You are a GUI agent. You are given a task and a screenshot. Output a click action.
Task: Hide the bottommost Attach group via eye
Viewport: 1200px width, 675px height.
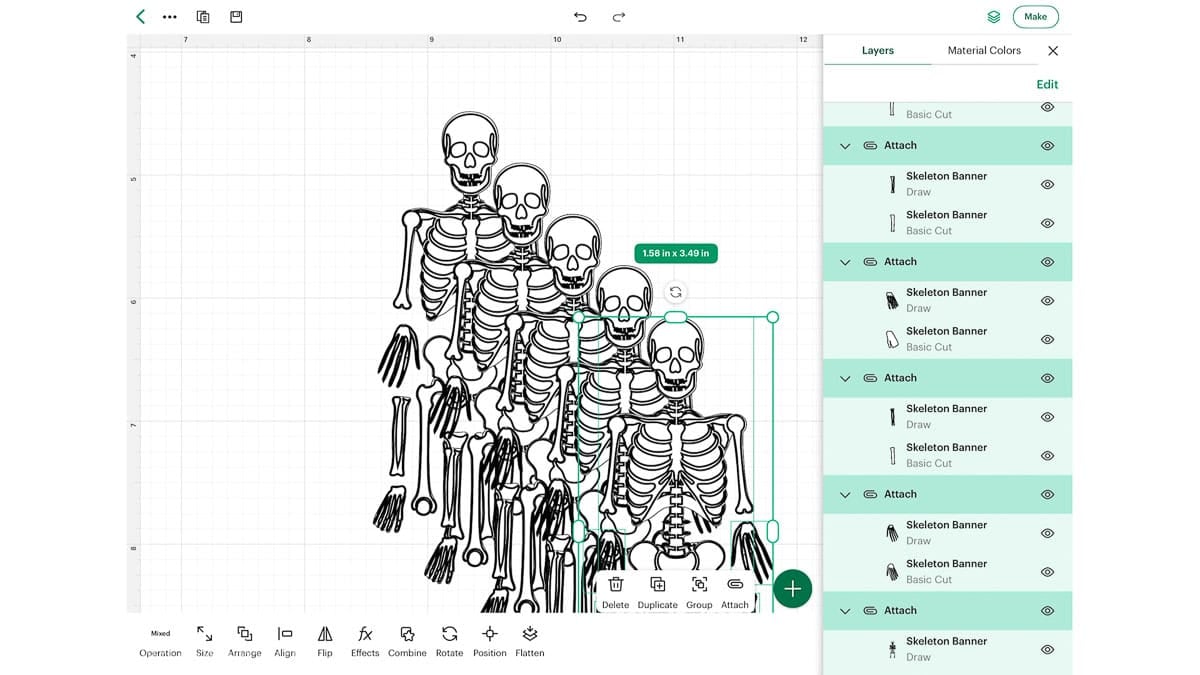[x=1047, y=610]
